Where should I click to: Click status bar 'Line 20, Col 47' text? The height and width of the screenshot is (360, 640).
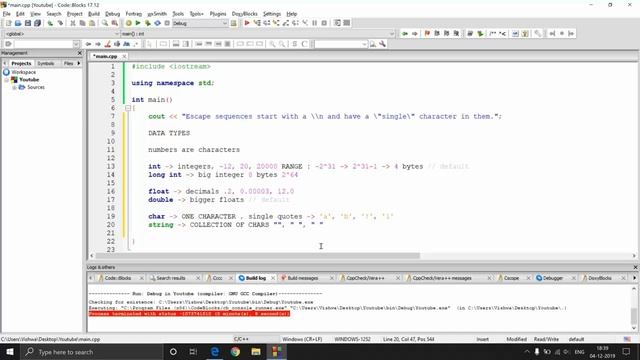(x=408, y=339)
